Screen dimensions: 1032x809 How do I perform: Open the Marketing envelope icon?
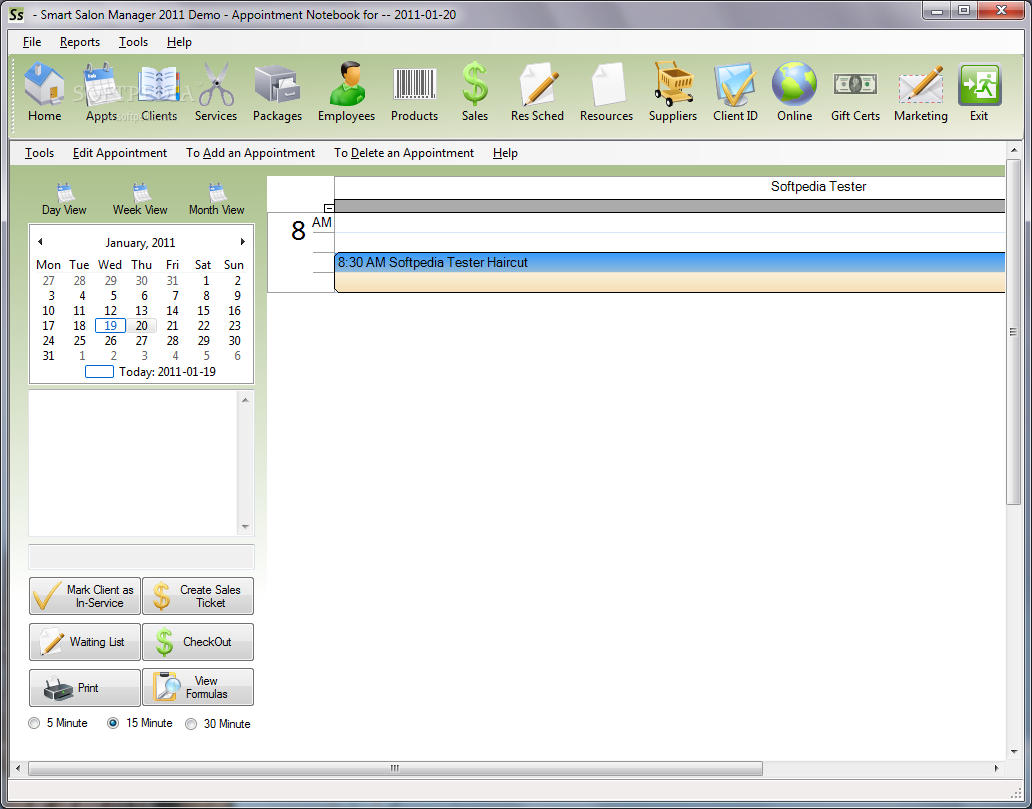coord(921,92)
